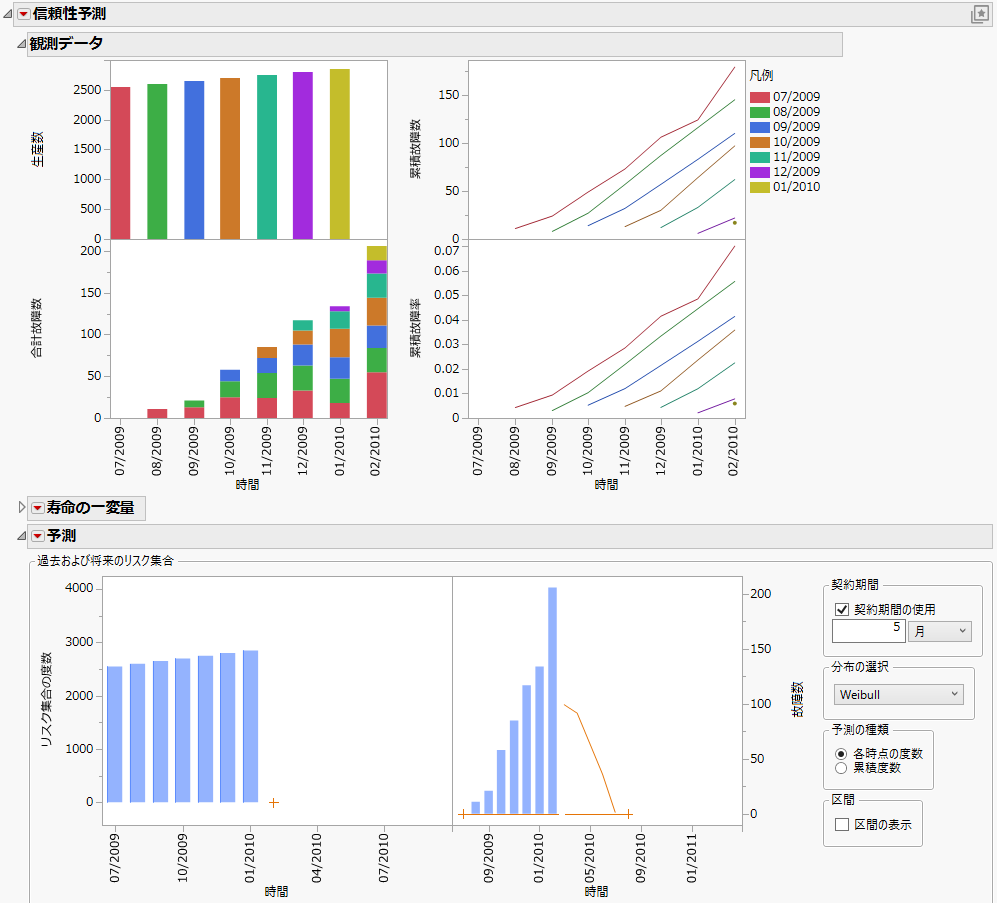Open the Weibull distribution dropdown
The height and width of the screenshot is (903, 997).
[897, 693]
